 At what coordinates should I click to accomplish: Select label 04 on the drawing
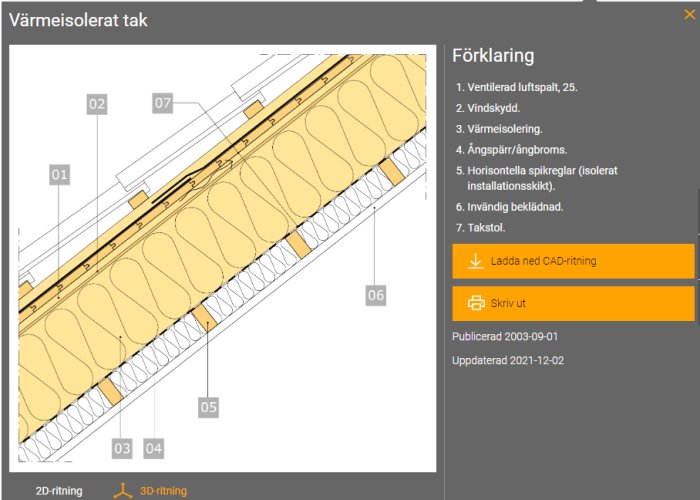154,448
